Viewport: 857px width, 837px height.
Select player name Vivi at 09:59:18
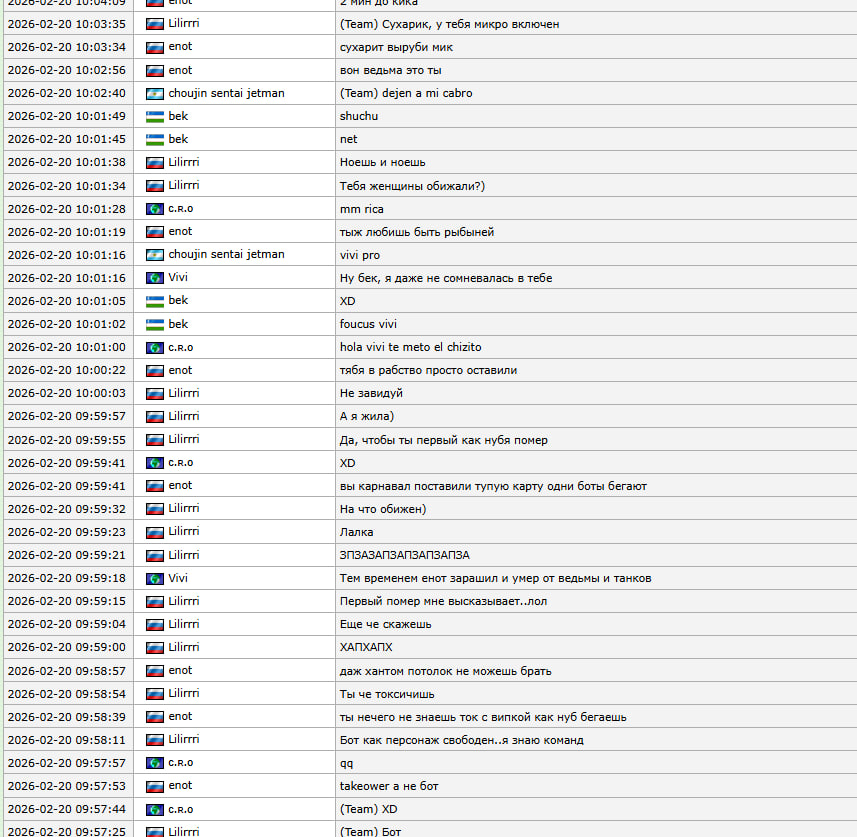point(178,578)
